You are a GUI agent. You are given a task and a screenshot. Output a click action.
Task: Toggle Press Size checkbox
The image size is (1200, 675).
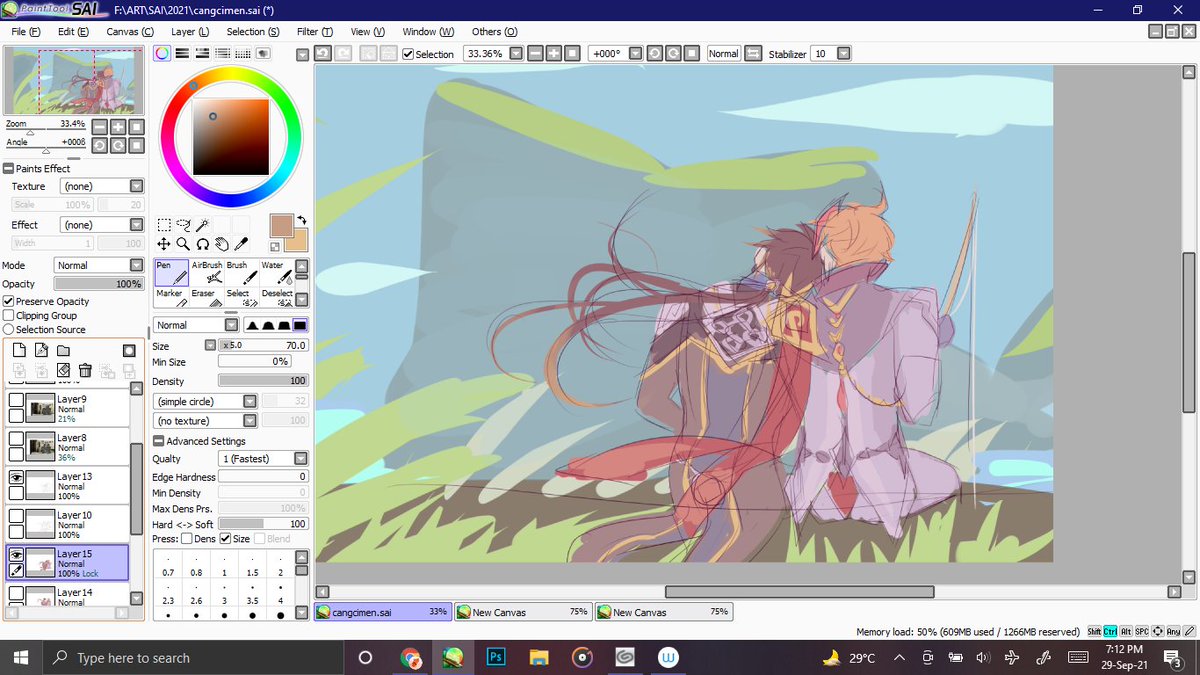(225, 539)
